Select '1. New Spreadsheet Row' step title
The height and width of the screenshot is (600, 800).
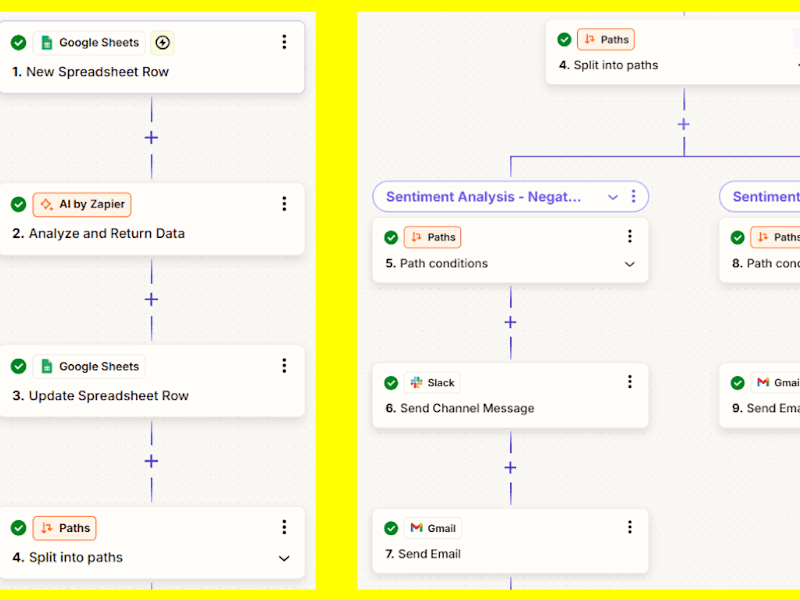coord(90,72)
